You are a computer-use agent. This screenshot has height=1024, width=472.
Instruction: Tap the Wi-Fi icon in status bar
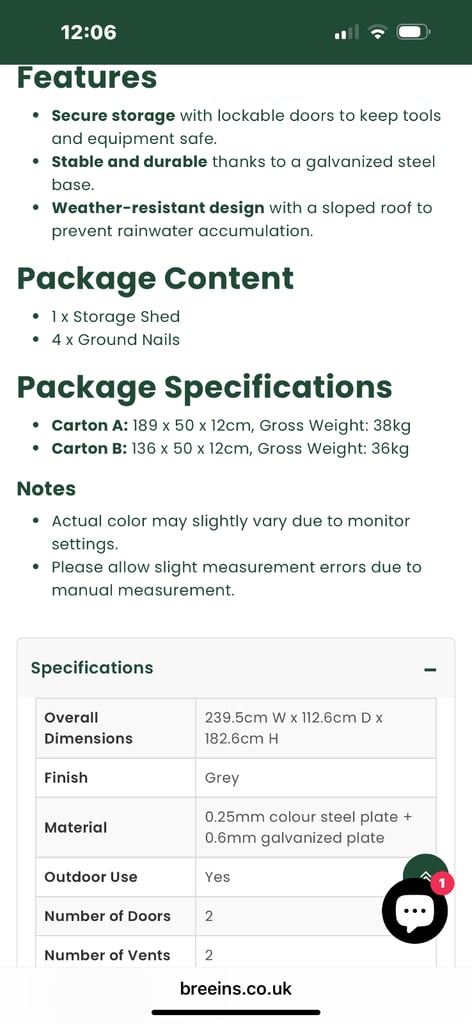tap(377, 32)
